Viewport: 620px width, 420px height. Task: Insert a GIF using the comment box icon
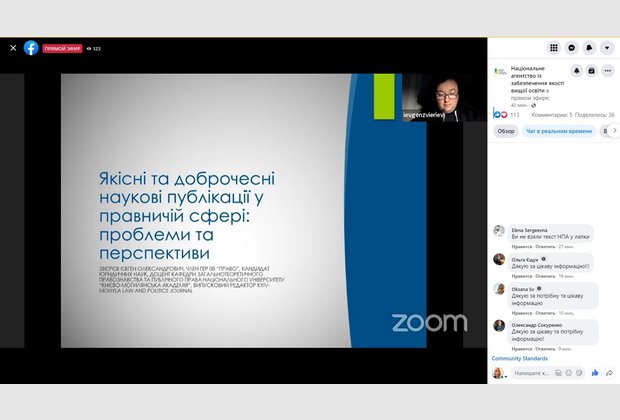(x=558, y=373)
